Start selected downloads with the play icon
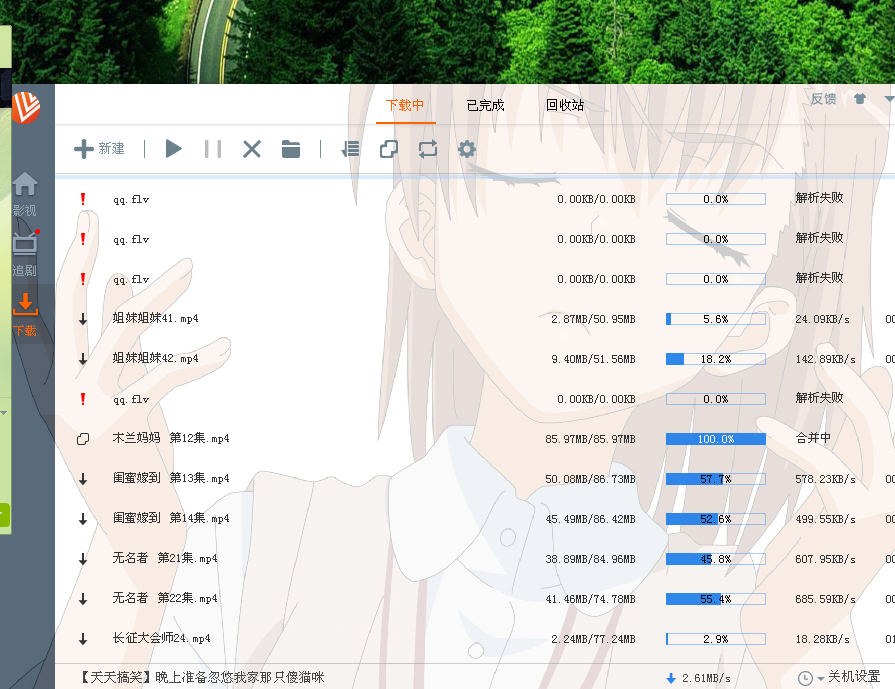895x689 pixels. tap(174, 149)
